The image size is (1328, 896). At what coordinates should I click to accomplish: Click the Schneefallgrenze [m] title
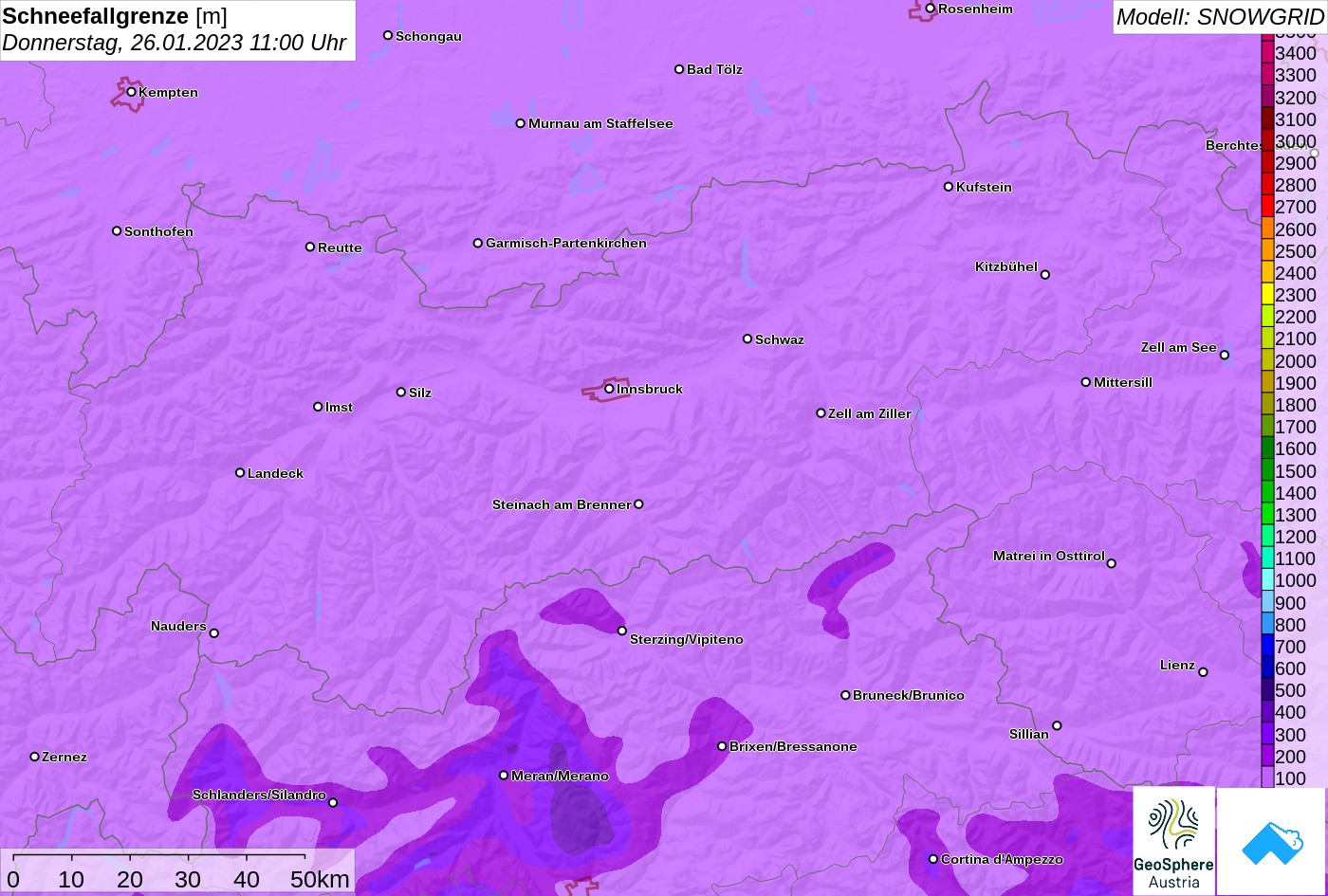tap(115, 16)
